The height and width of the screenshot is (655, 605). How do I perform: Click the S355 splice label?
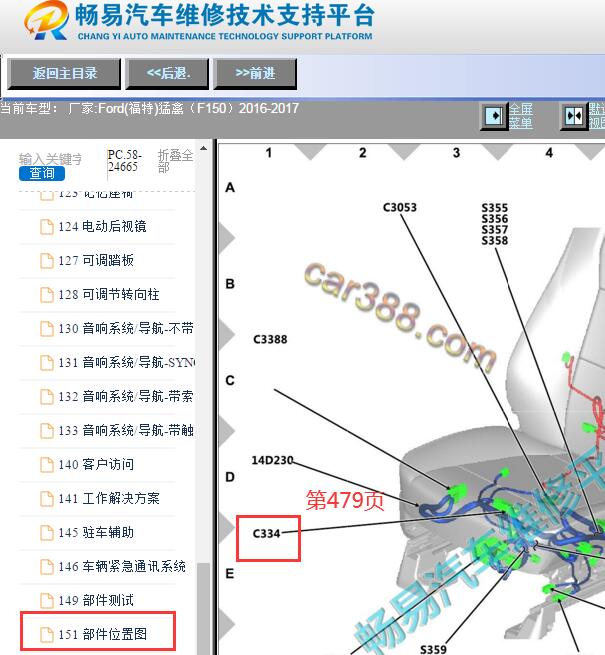point(495,208)
